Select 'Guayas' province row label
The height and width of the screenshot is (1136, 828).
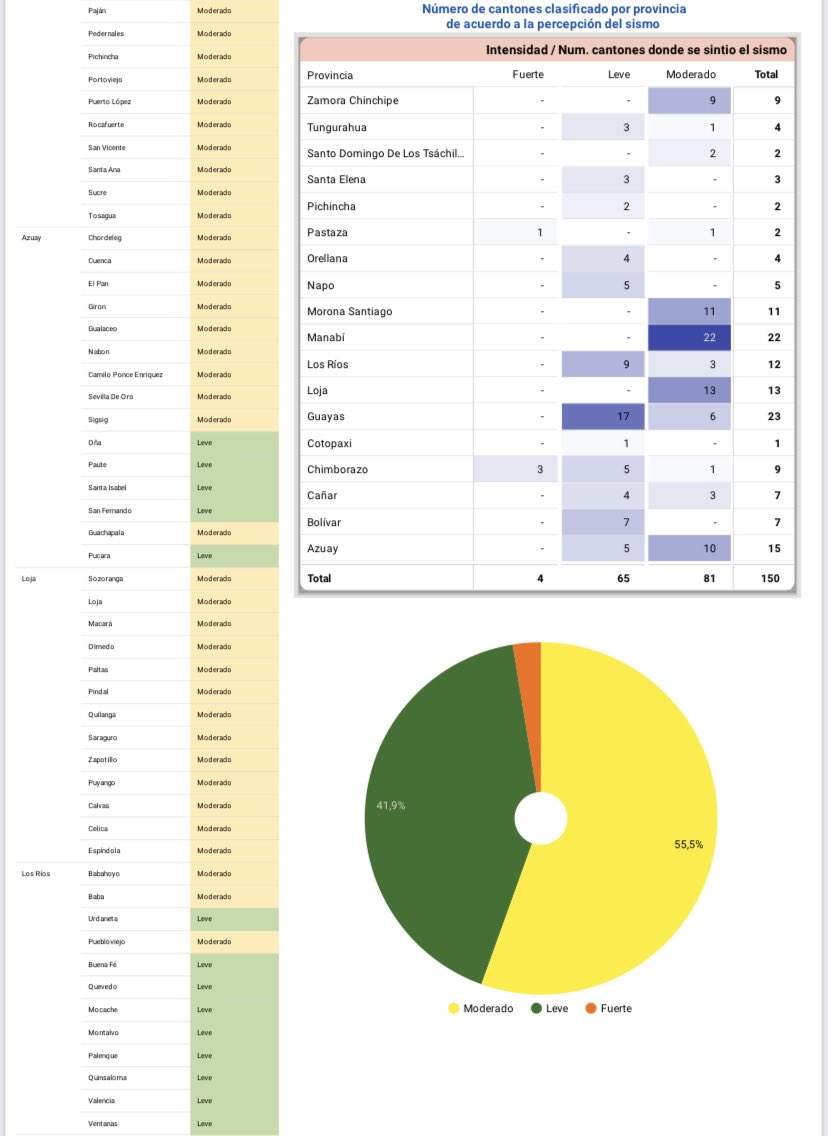(326, 417)
